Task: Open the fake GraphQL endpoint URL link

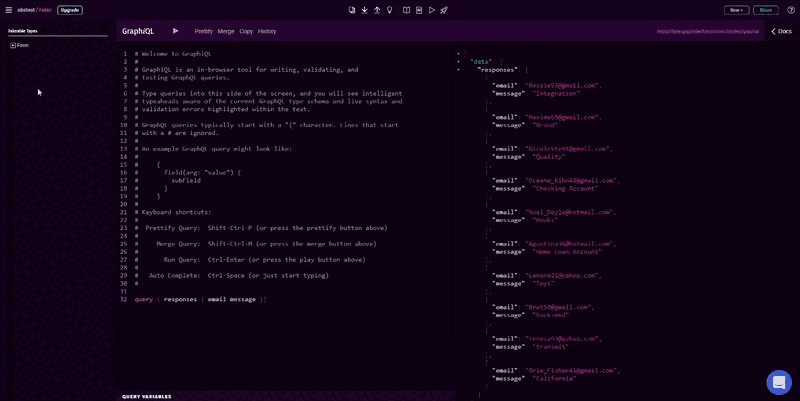Action: pyautogui.click(x=708, y=32)
